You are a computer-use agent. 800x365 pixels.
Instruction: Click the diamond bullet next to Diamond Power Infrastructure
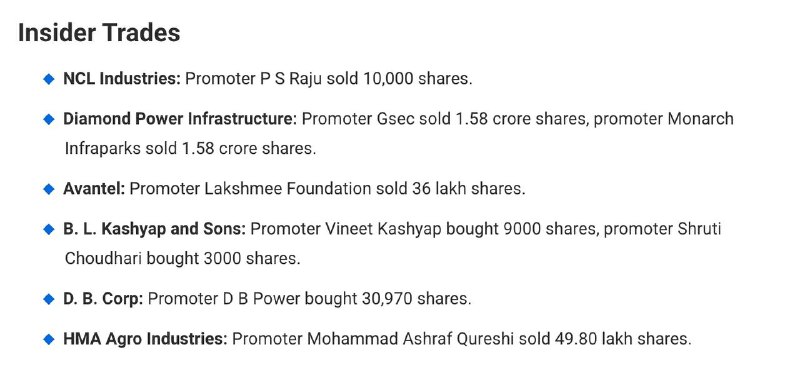pyautogui.click(x=49, y=119)
